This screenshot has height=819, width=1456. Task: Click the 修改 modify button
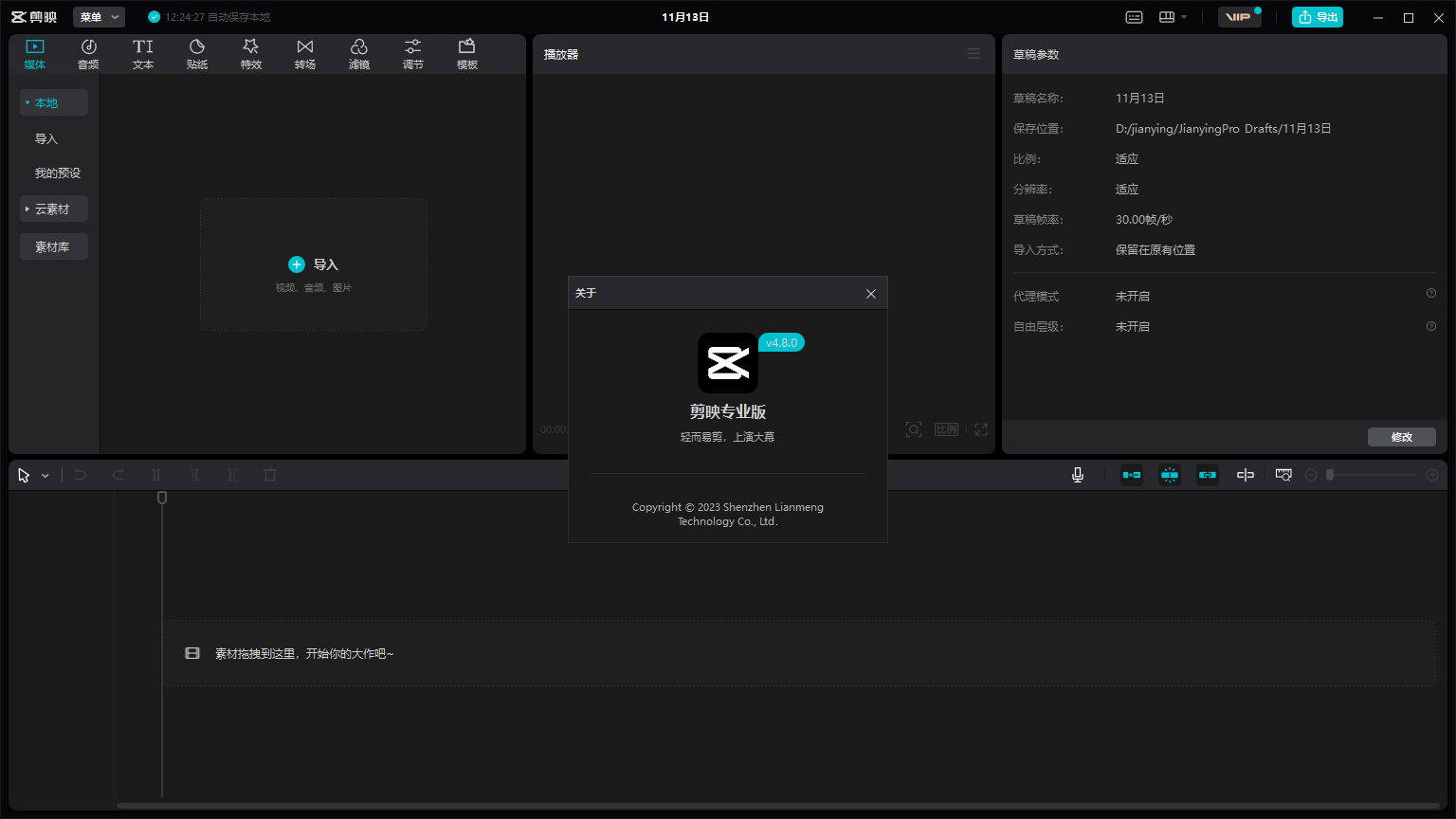[1401, 437]
